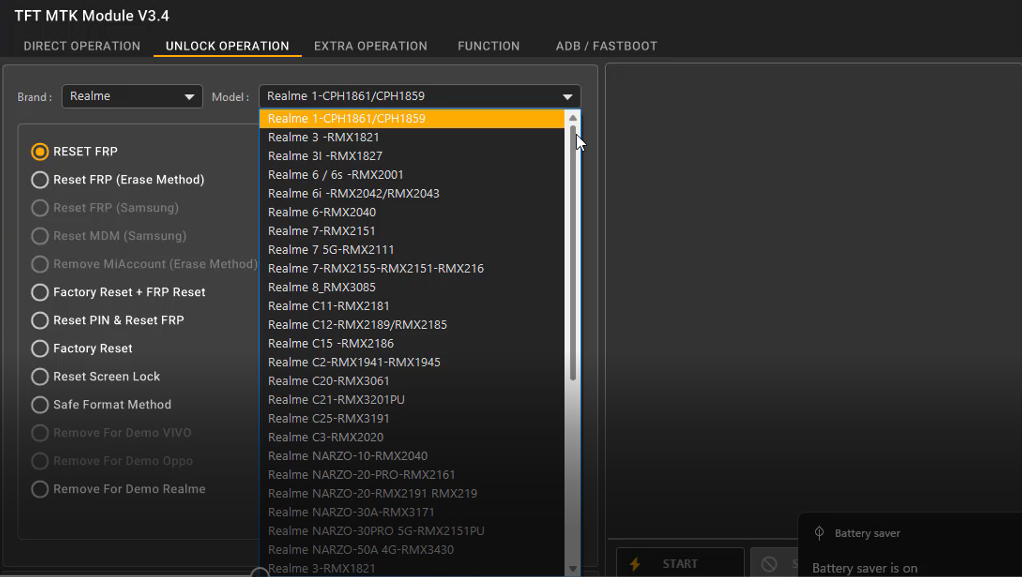The width and height of the screenshot is (1022, 577).
Task: Pick Realme NARZO-30A-RMX3171 model
Action: coord(412,512)
